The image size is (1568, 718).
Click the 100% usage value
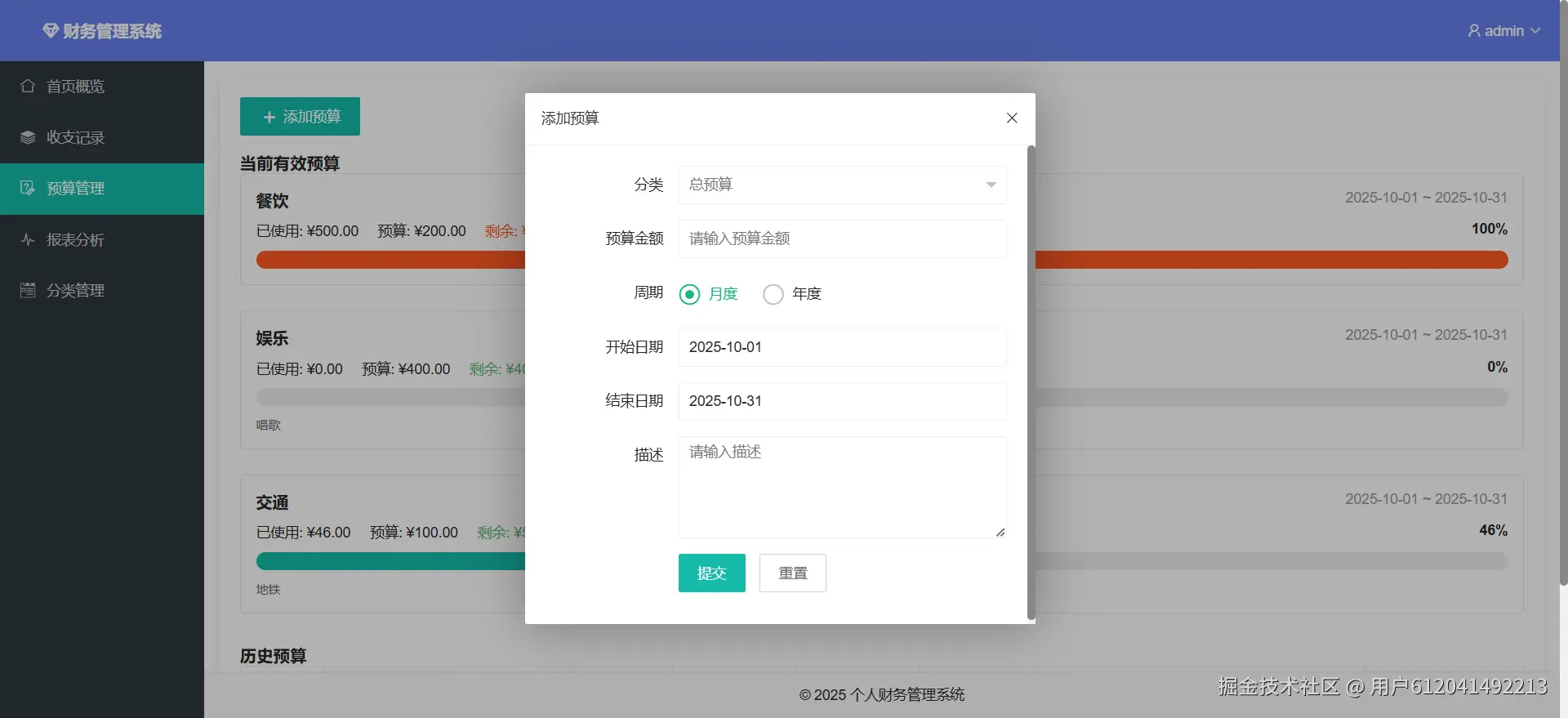pos(1490,229)
